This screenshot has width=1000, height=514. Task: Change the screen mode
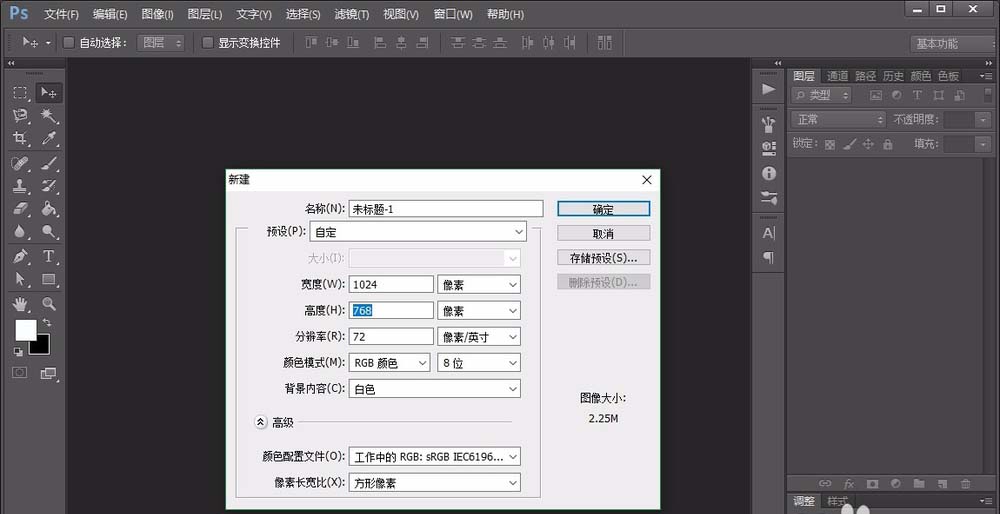[48, 374]
